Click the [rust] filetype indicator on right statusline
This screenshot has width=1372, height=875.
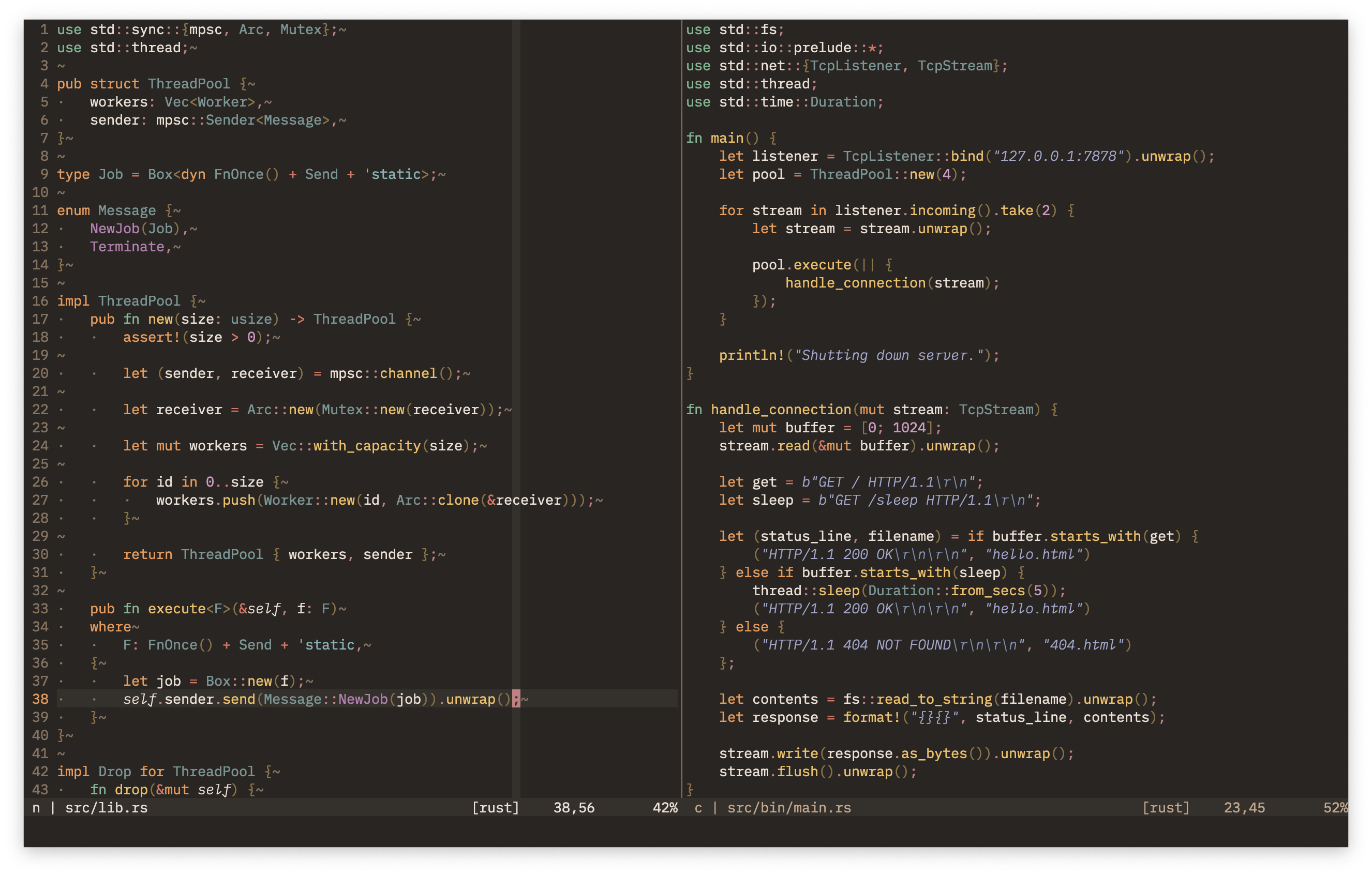[x=1166, y=807]
